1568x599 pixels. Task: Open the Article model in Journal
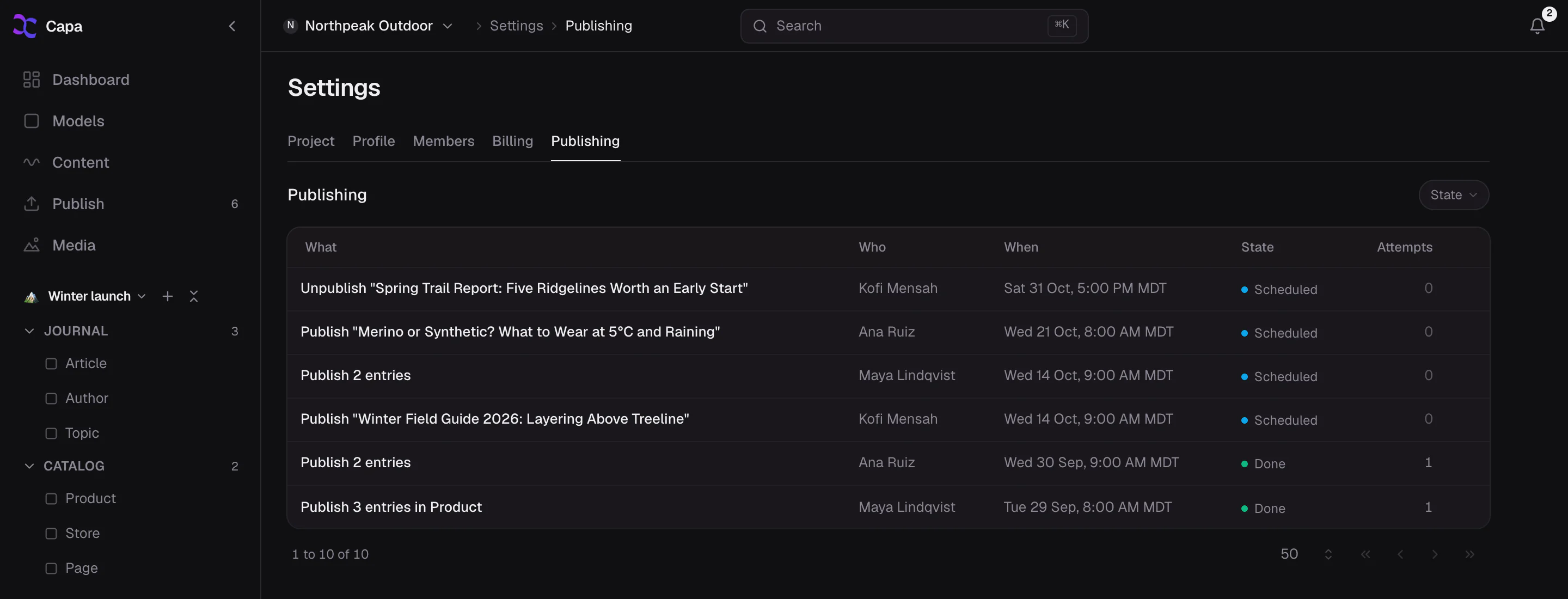tap(86, 363)
